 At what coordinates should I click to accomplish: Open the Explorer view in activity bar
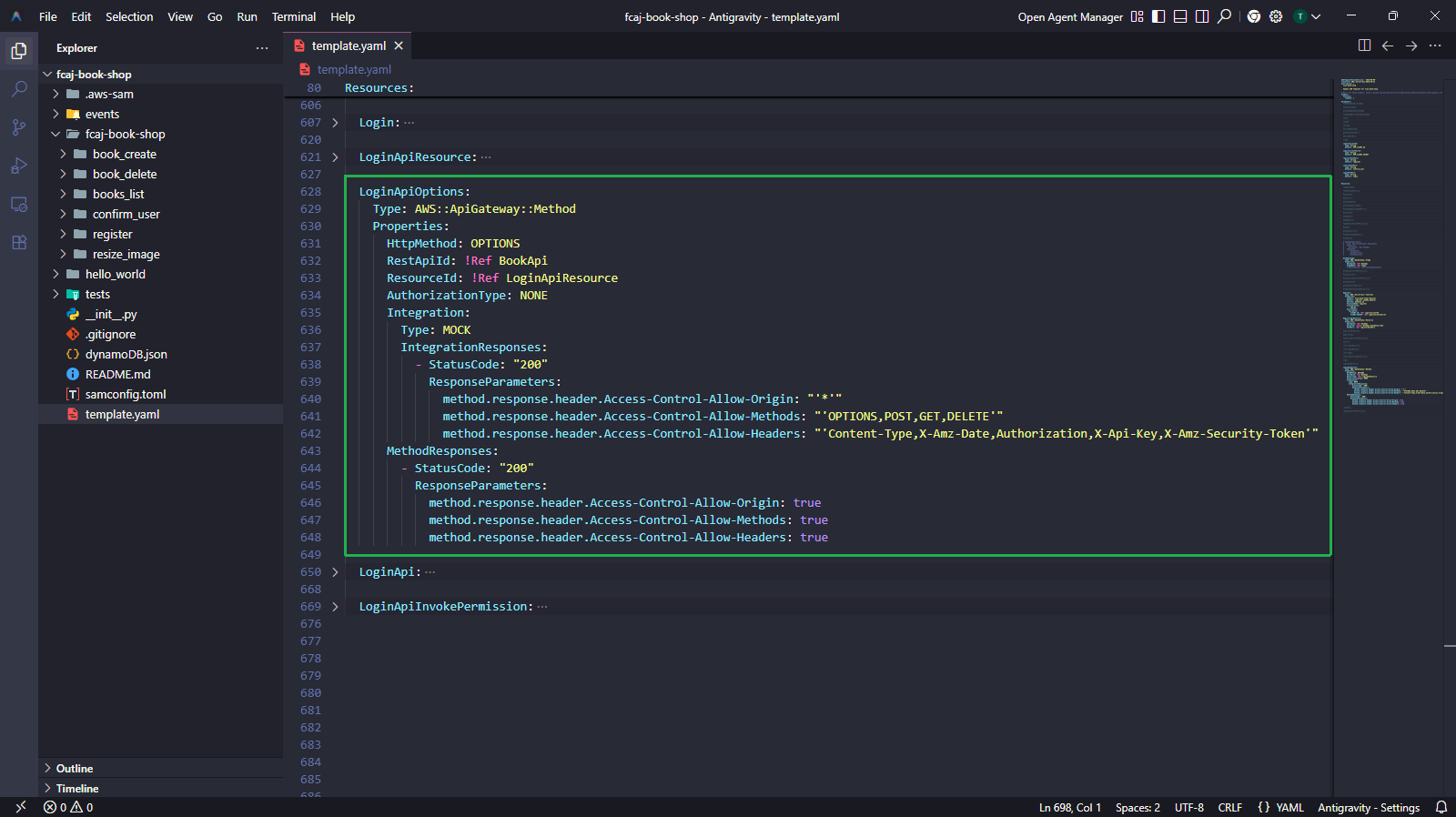point(19,51)
